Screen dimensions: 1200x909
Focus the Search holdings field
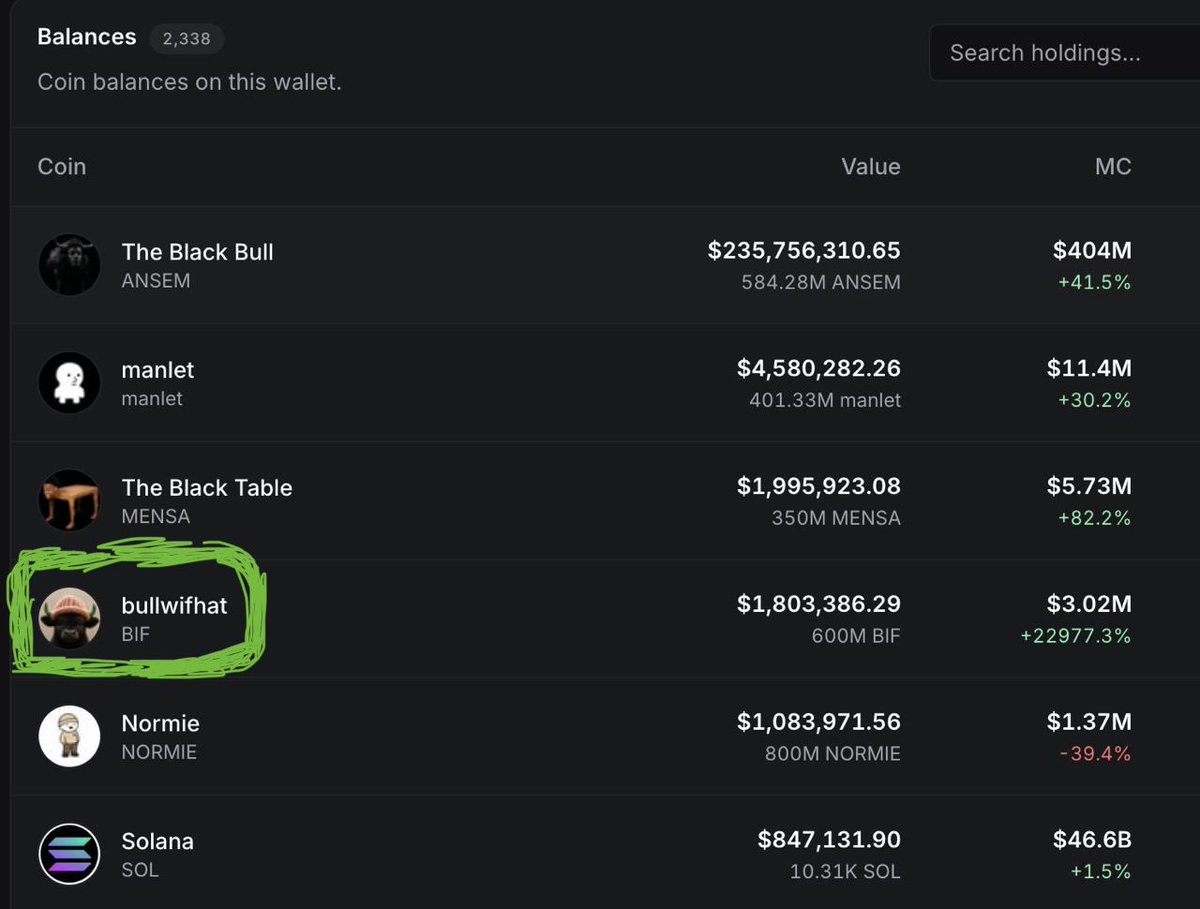tap(1064, 53)
